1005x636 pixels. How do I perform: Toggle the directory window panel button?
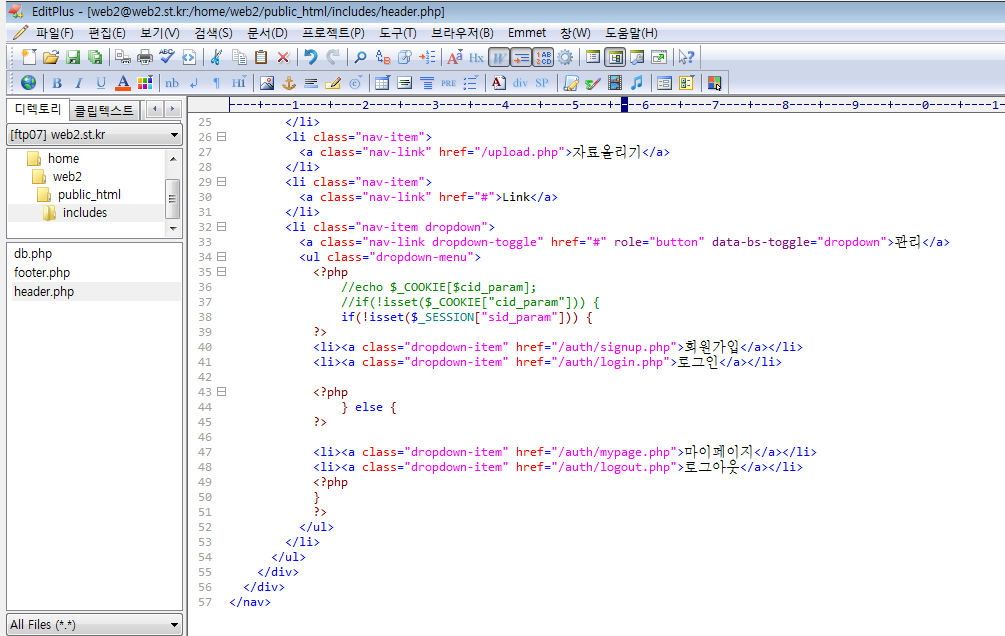pos(615,57)
